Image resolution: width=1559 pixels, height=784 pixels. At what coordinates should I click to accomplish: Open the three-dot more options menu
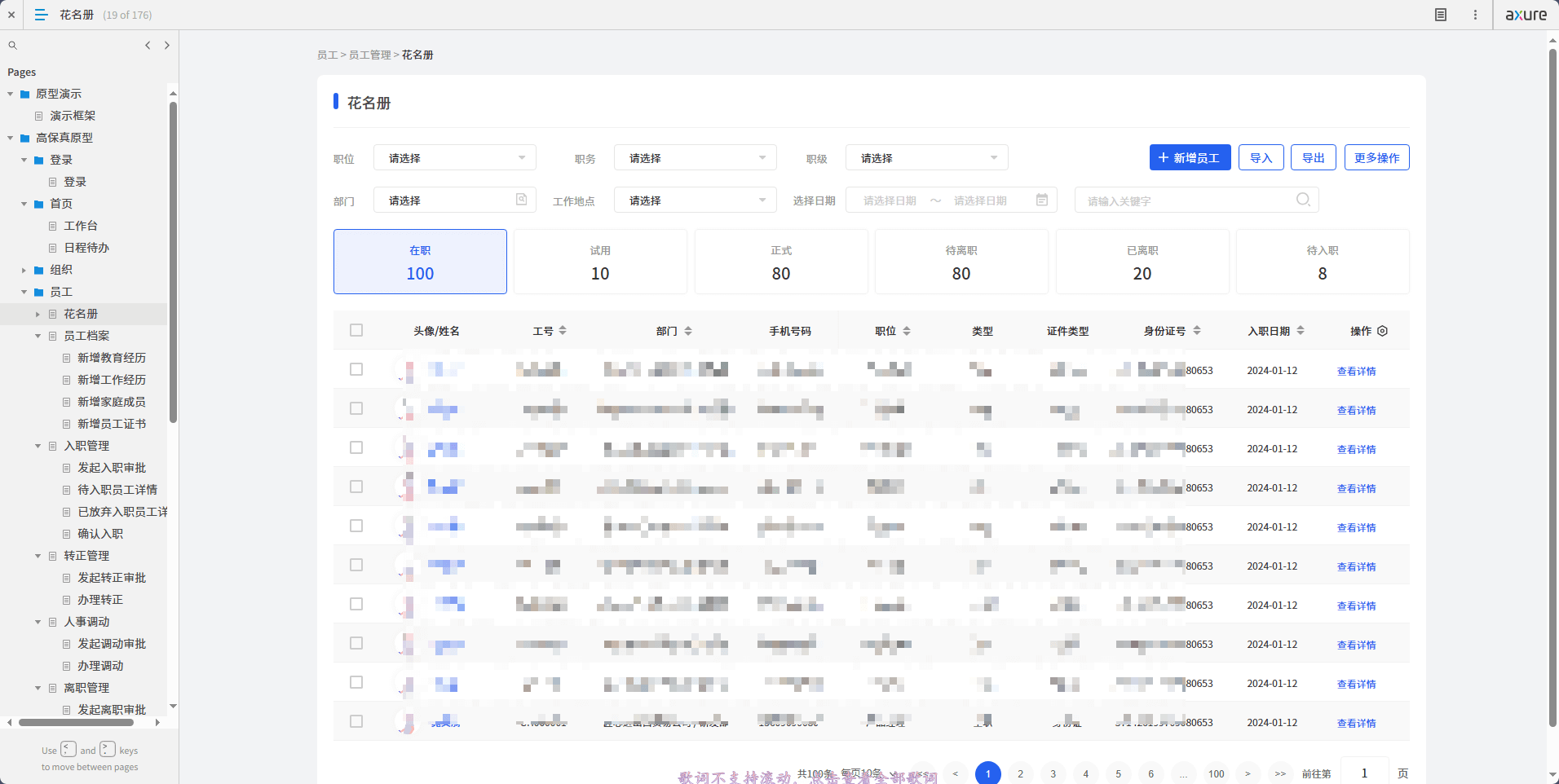1475,15
